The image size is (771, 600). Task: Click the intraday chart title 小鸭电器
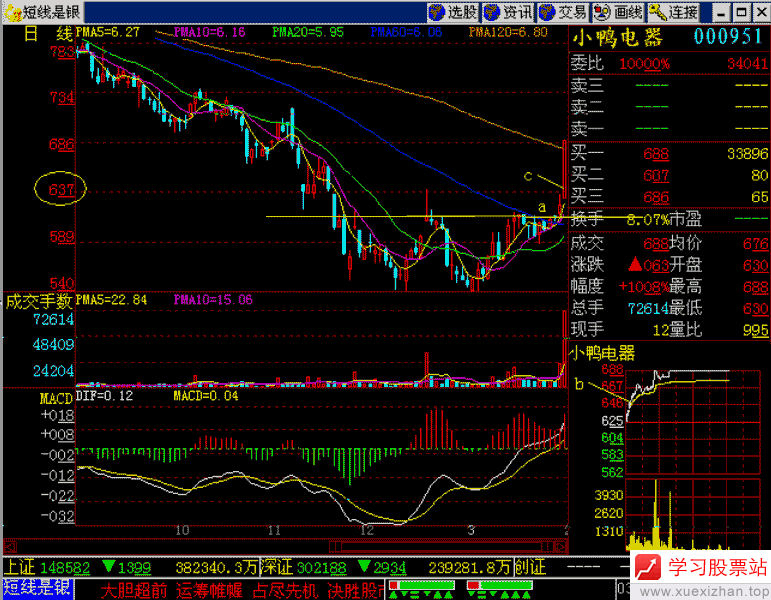point(603,353)
